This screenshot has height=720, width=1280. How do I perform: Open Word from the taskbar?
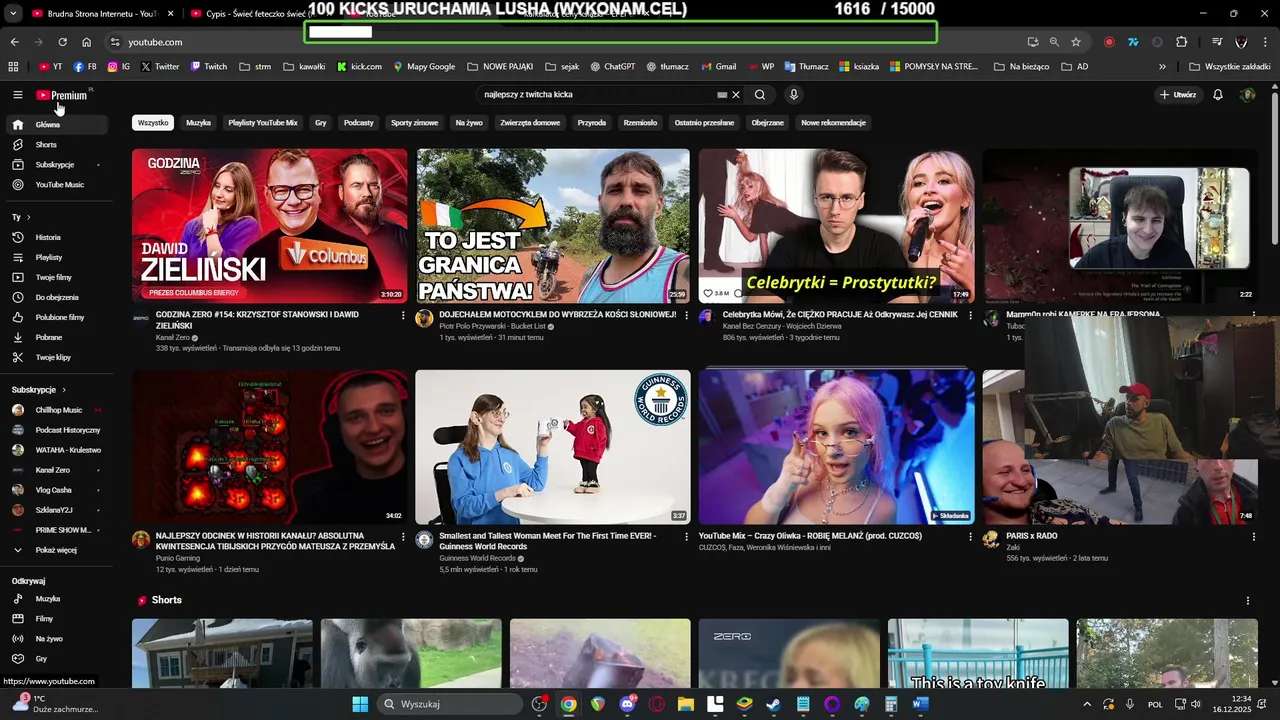(x=921, y=704)
